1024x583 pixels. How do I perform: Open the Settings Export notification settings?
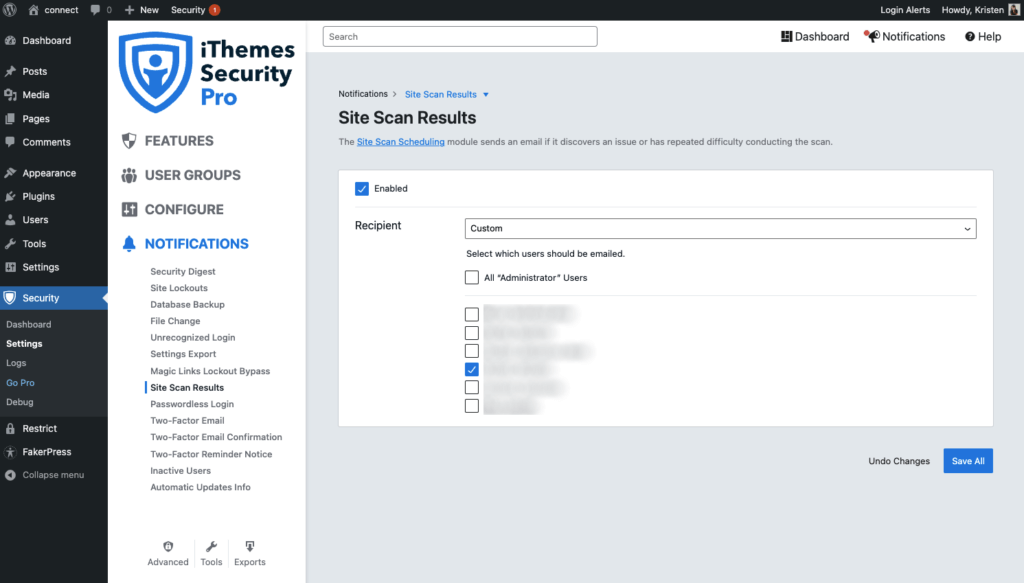pos(183,354)
